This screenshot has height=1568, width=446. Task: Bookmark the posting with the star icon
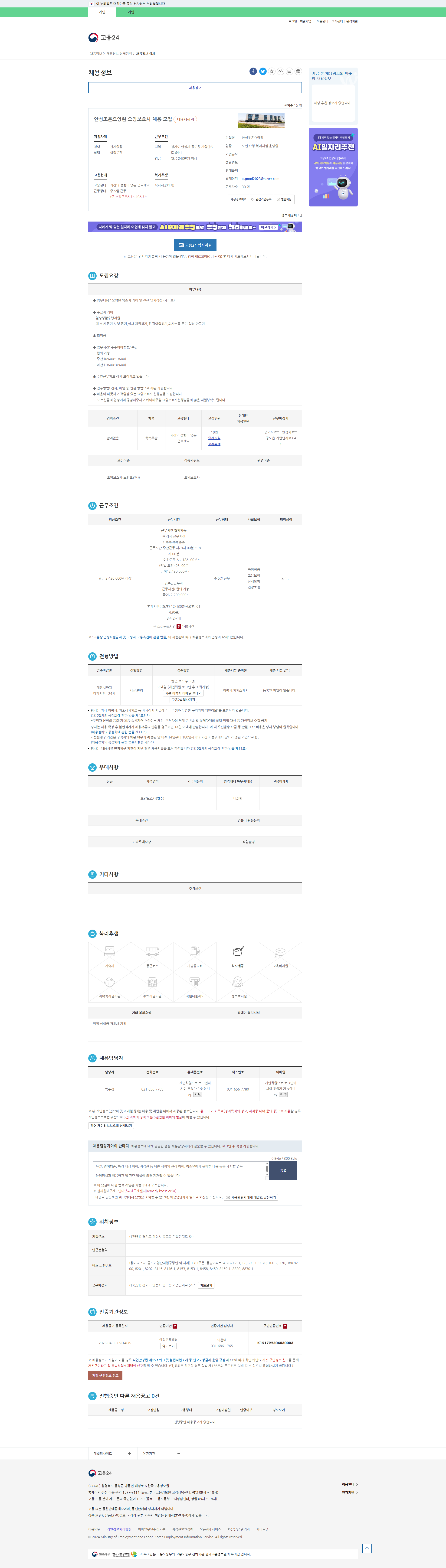tap(272, 71)
